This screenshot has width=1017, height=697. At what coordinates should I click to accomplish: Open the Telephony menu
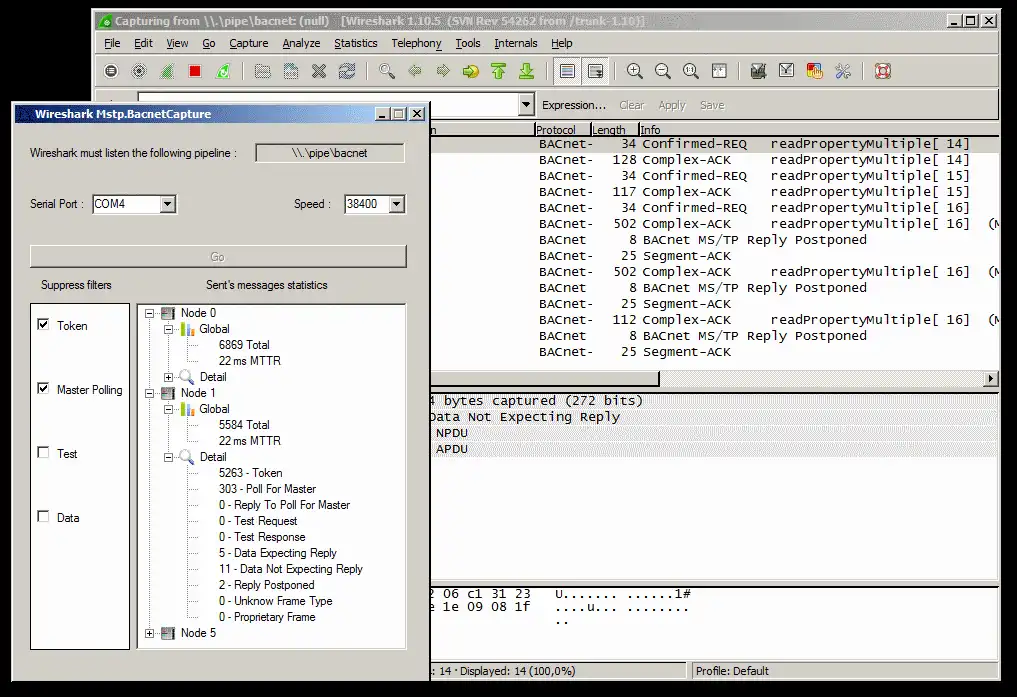point(416,43)
